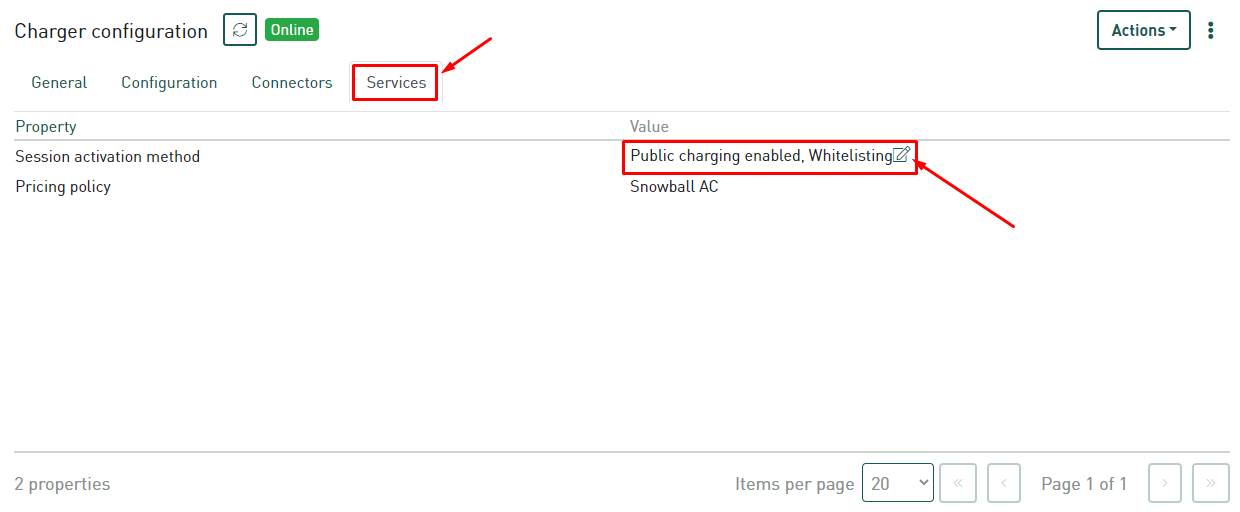Switch to the Connectors tab

292,82
